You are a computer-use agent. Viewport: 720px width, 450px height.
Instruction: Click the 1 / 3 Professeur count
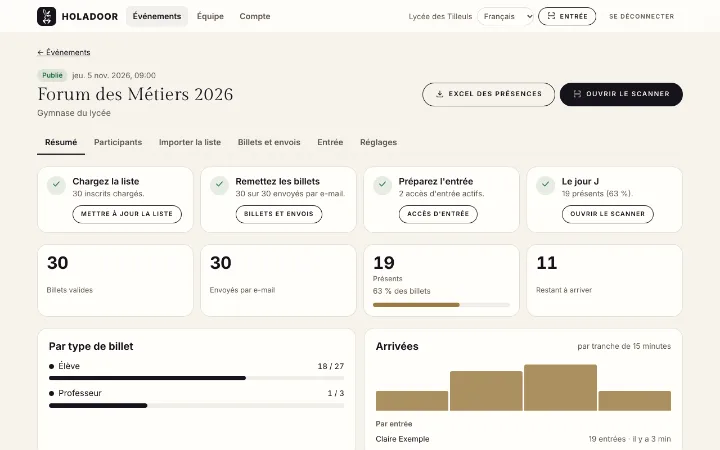coord(336,394)
